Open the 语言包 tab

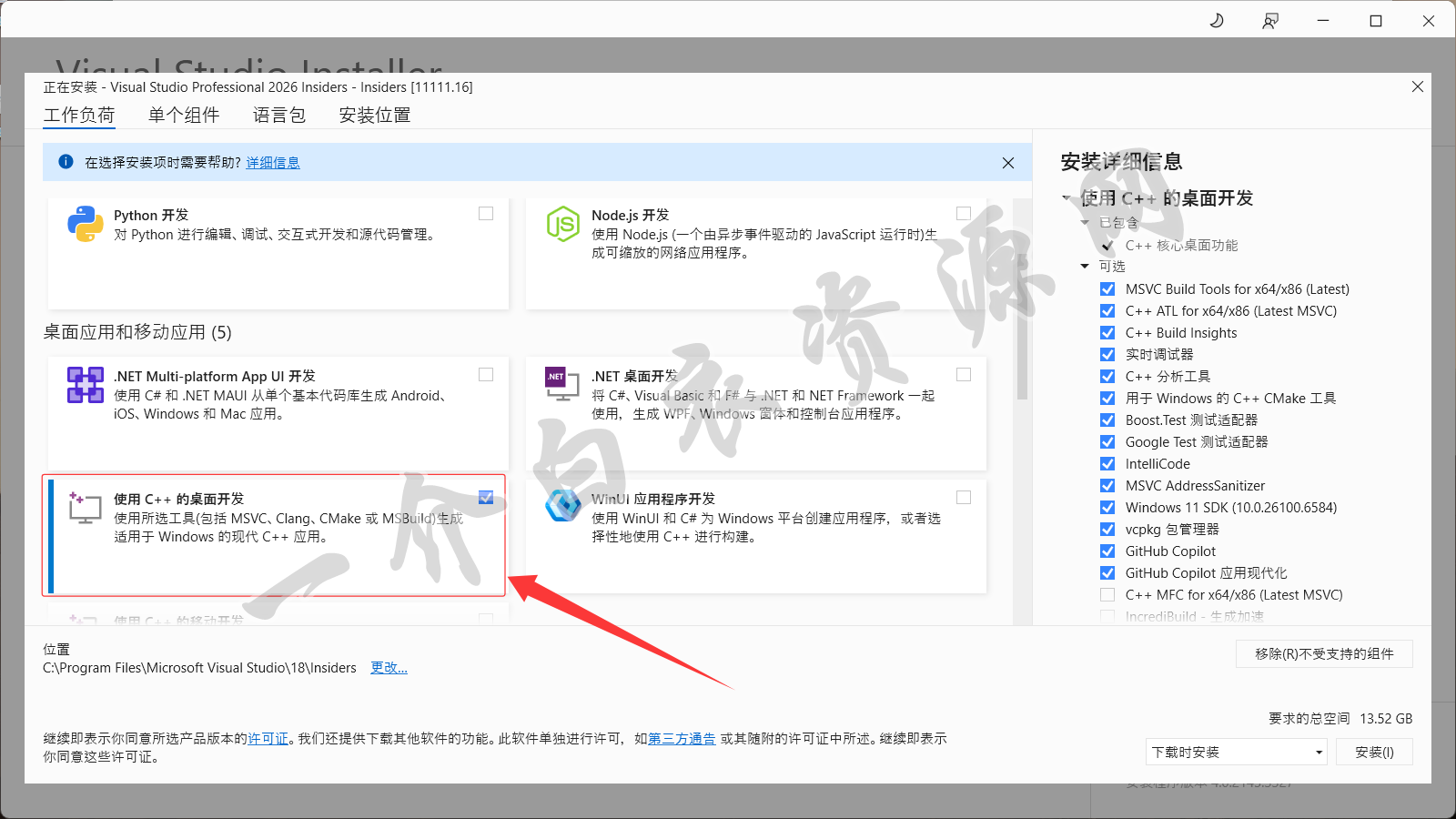pyautogui.click(x=279, y=116)
